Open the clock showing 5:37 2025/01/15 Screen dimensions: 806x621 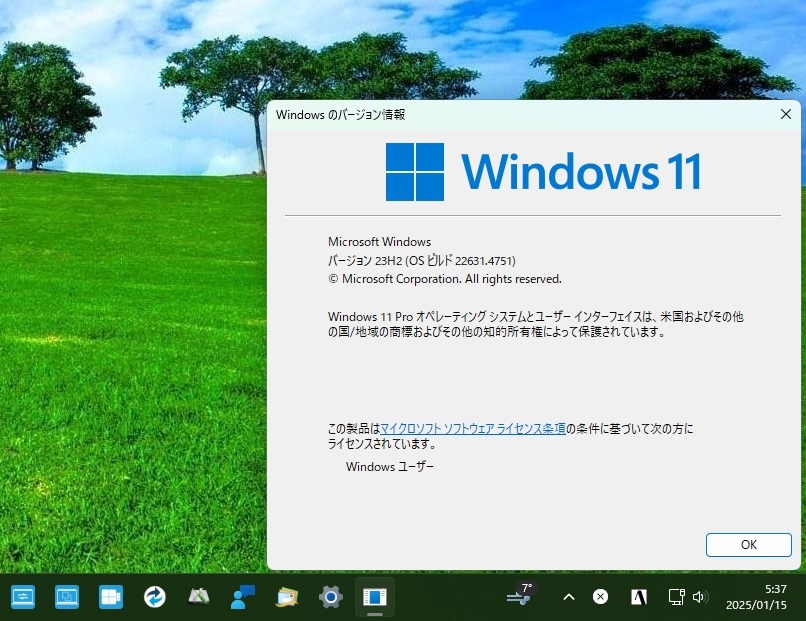(756, 597)
